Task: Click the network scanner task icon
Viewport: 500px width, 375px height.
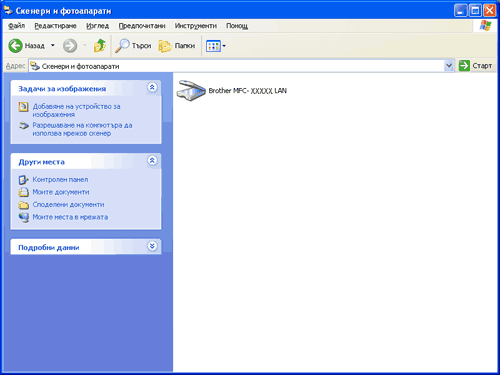Action: point(24,126)
